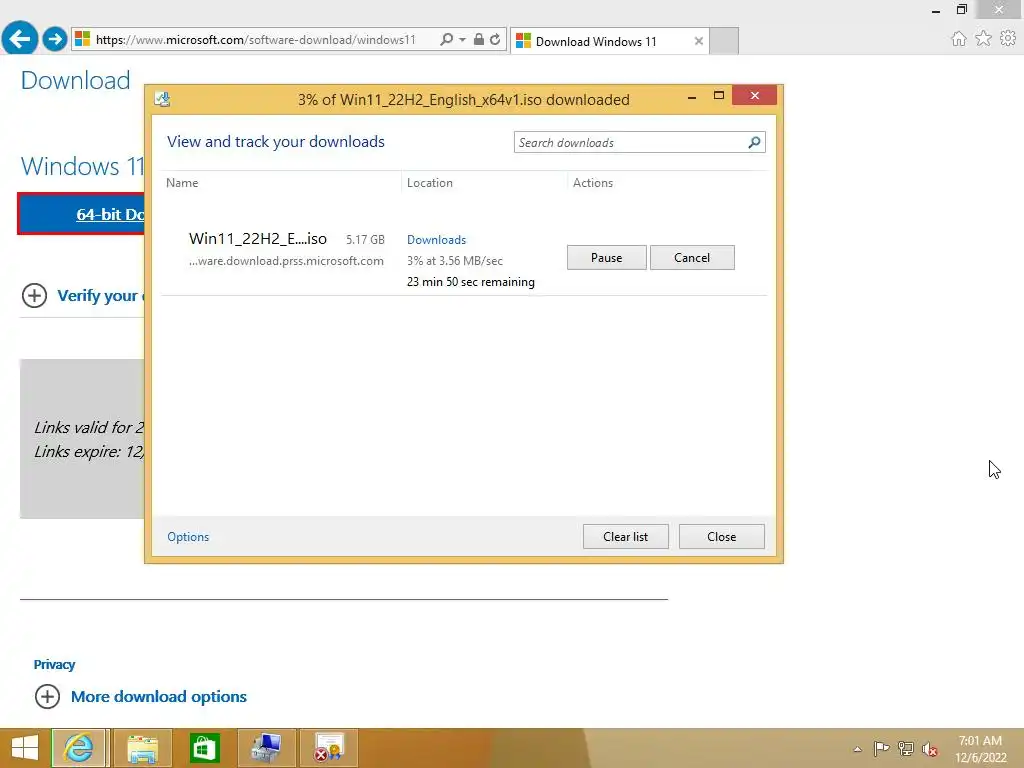
Task: Expand More download options
Action: 159,697
